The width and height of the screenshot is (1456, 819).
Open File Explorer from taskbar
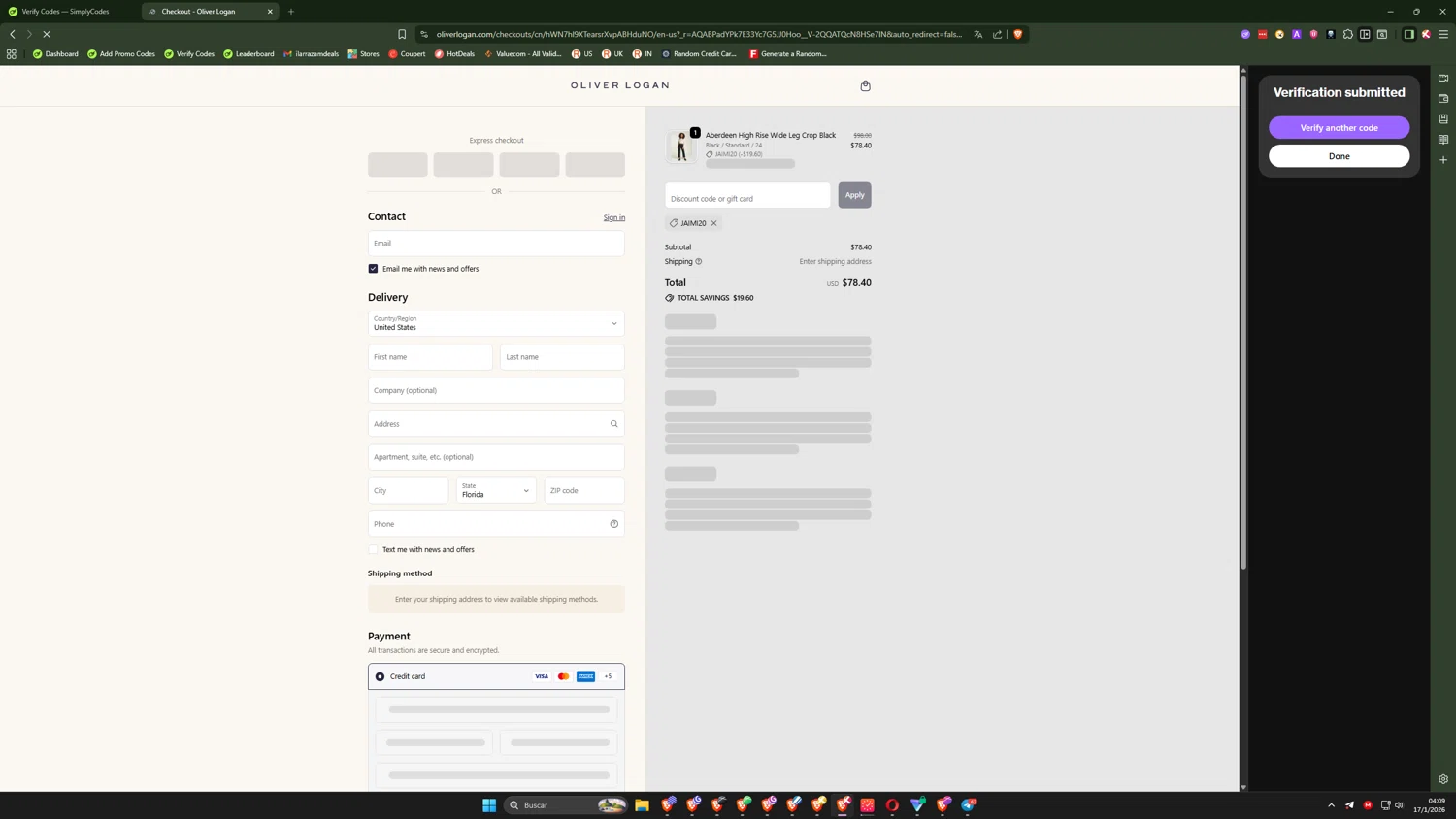(x=642, y=804)
